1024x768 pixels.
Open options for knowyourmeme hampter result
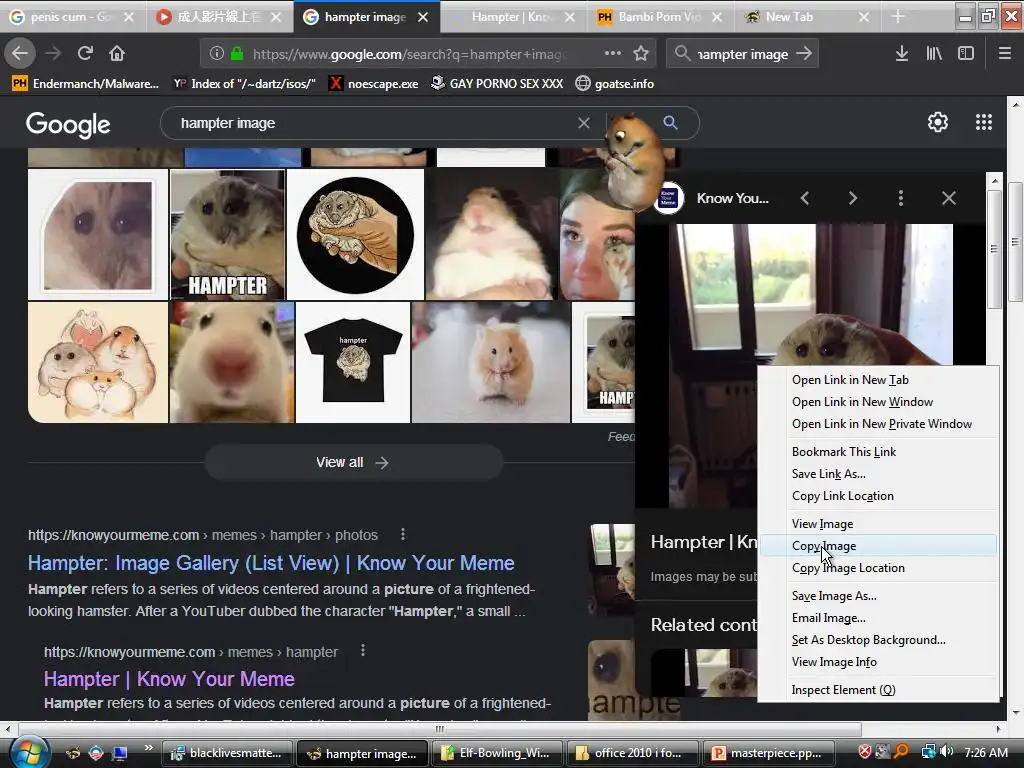363,651
